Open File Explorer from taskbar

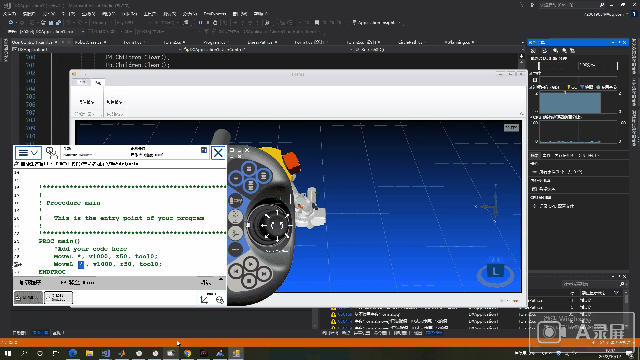click(x=89, y=353)
